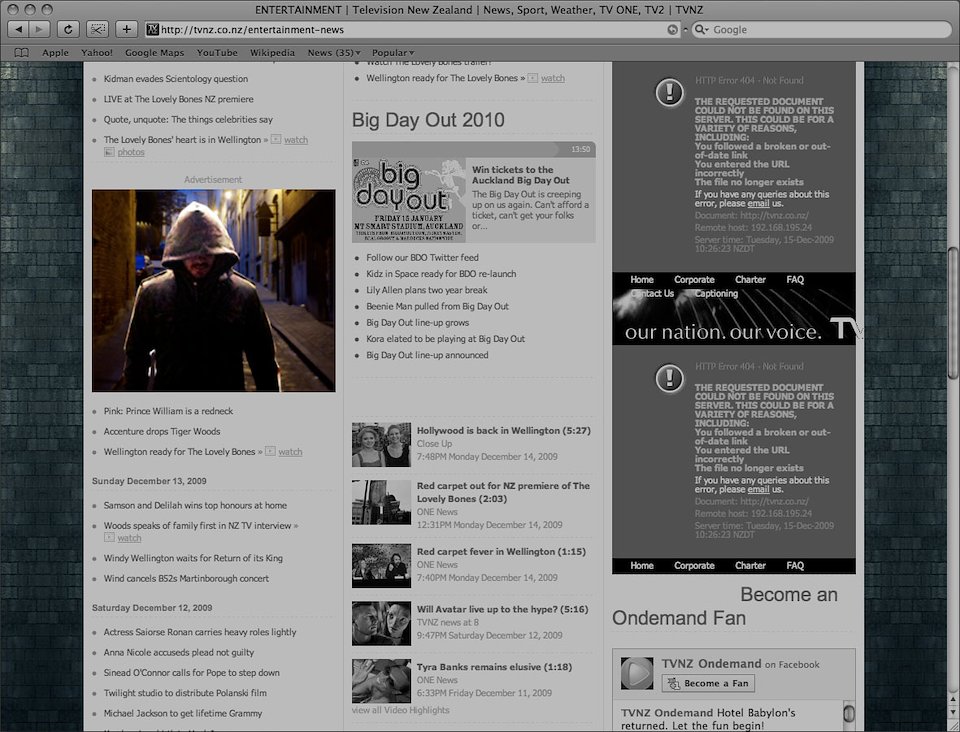Click the video icon beside Lovely Bones' heart watch link

[x=276, y=140]
